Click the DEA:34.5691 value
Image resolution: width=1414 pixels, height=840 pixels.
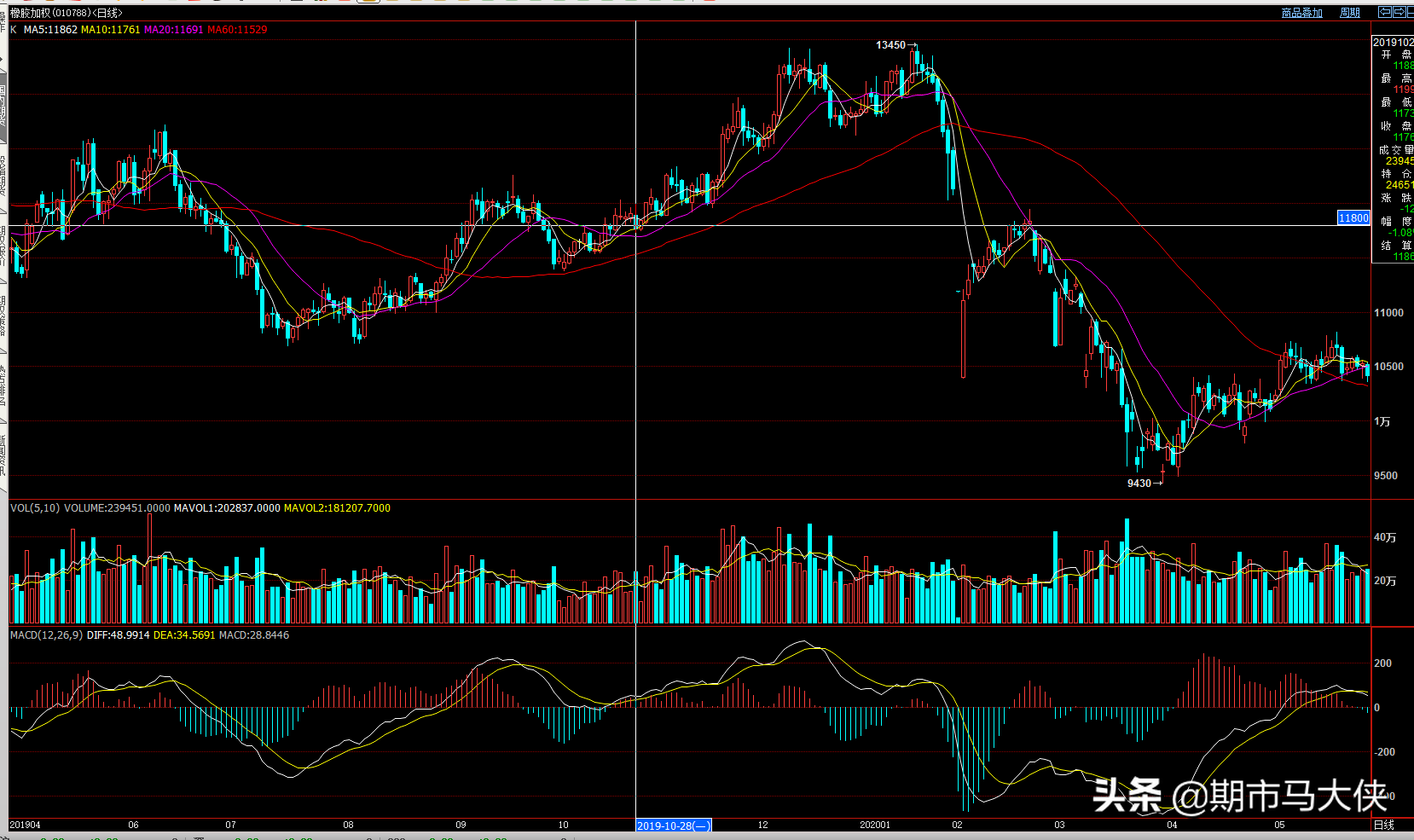pos(184,634)
